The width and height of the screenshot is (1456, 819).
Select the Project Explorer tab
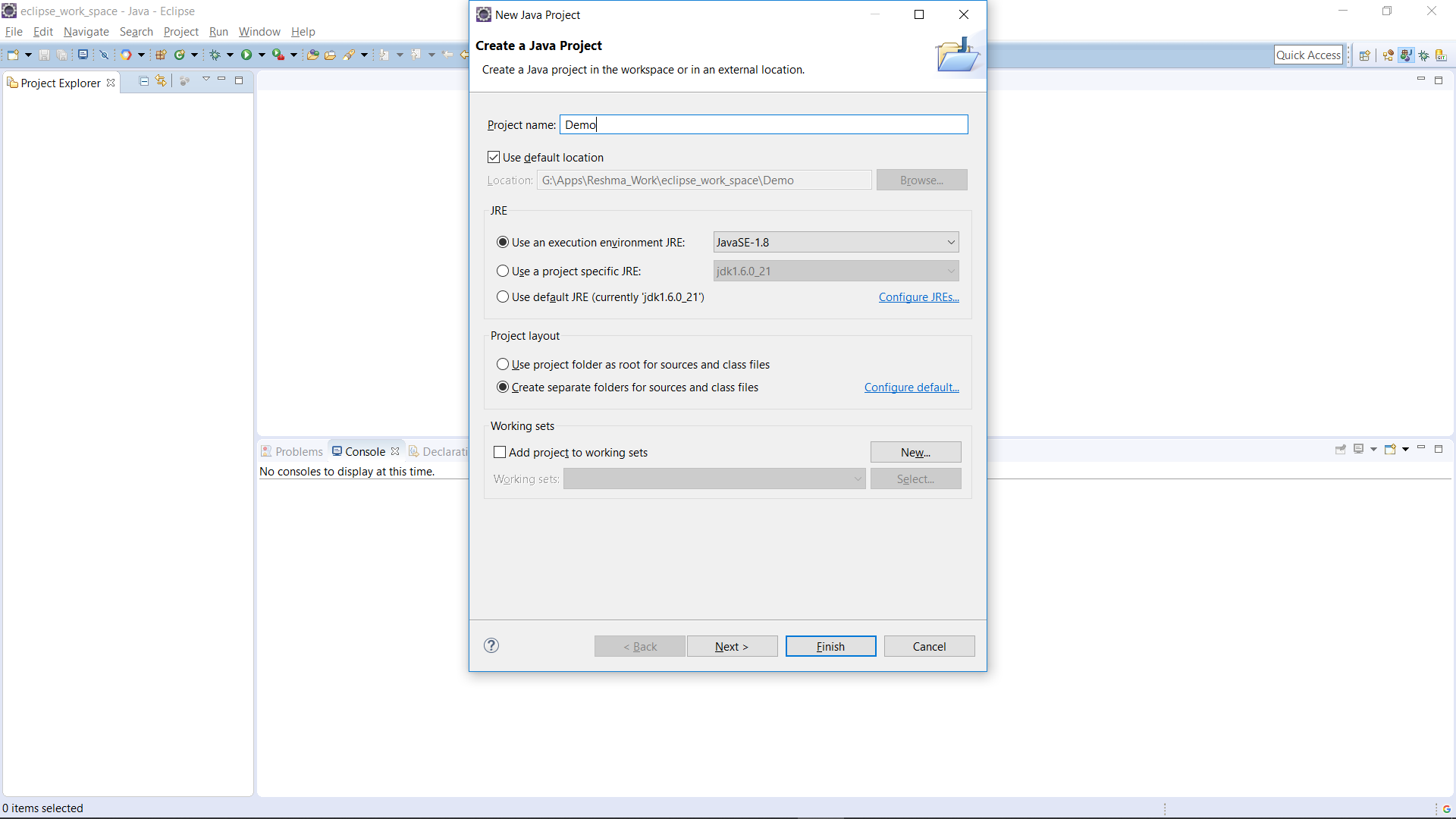[61, 83]
